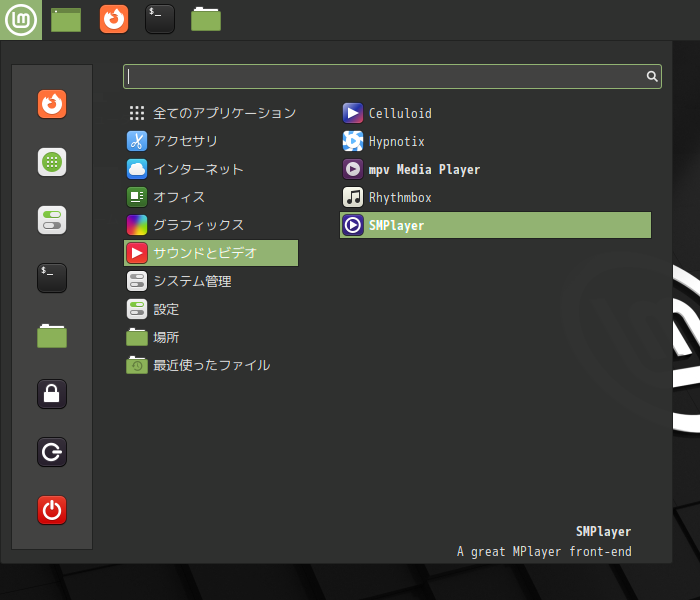Open the 場所 places category
The width and height of the screenshot is (700, 600).
(x=211, y=337)
